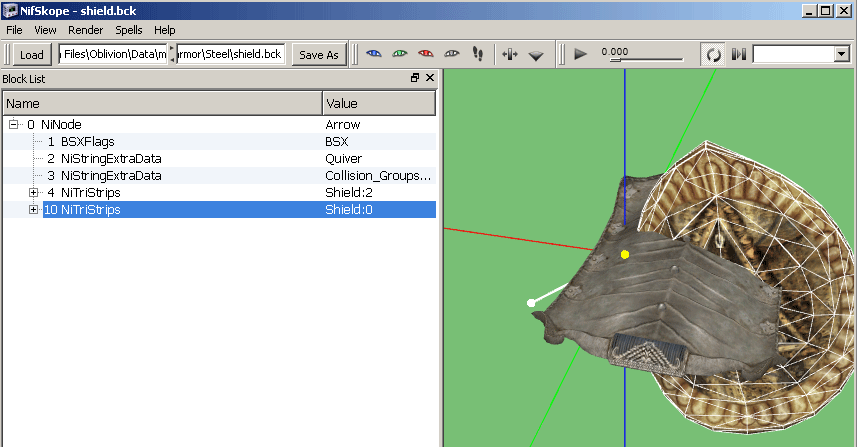Image resolution: width=857 pixels, height=447 pixels.
Task: Click the green eye view icon
Action: tap(400, 54)
